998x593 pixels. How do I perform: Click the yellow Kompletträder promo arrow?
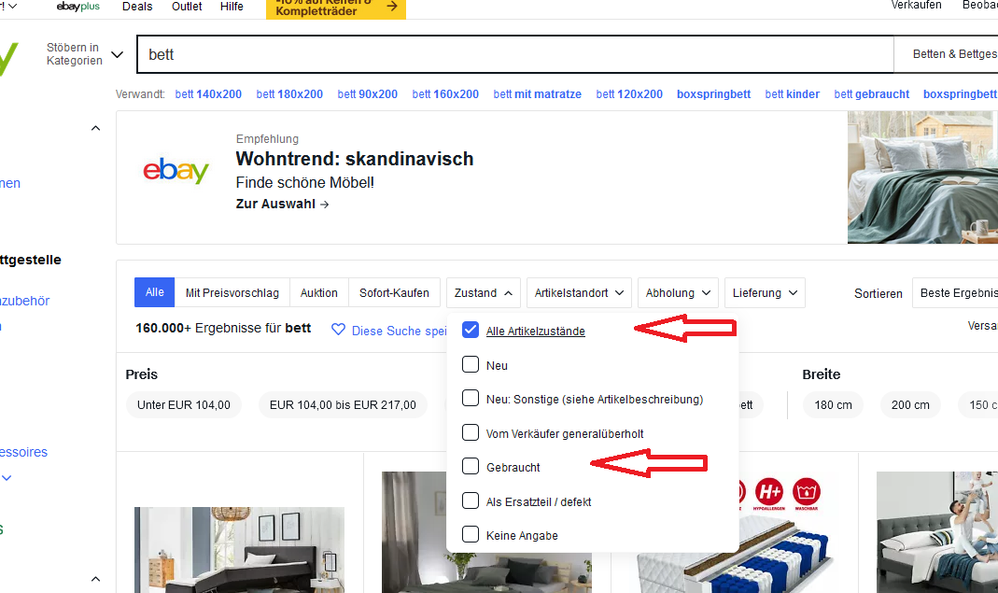coord(392,7)
